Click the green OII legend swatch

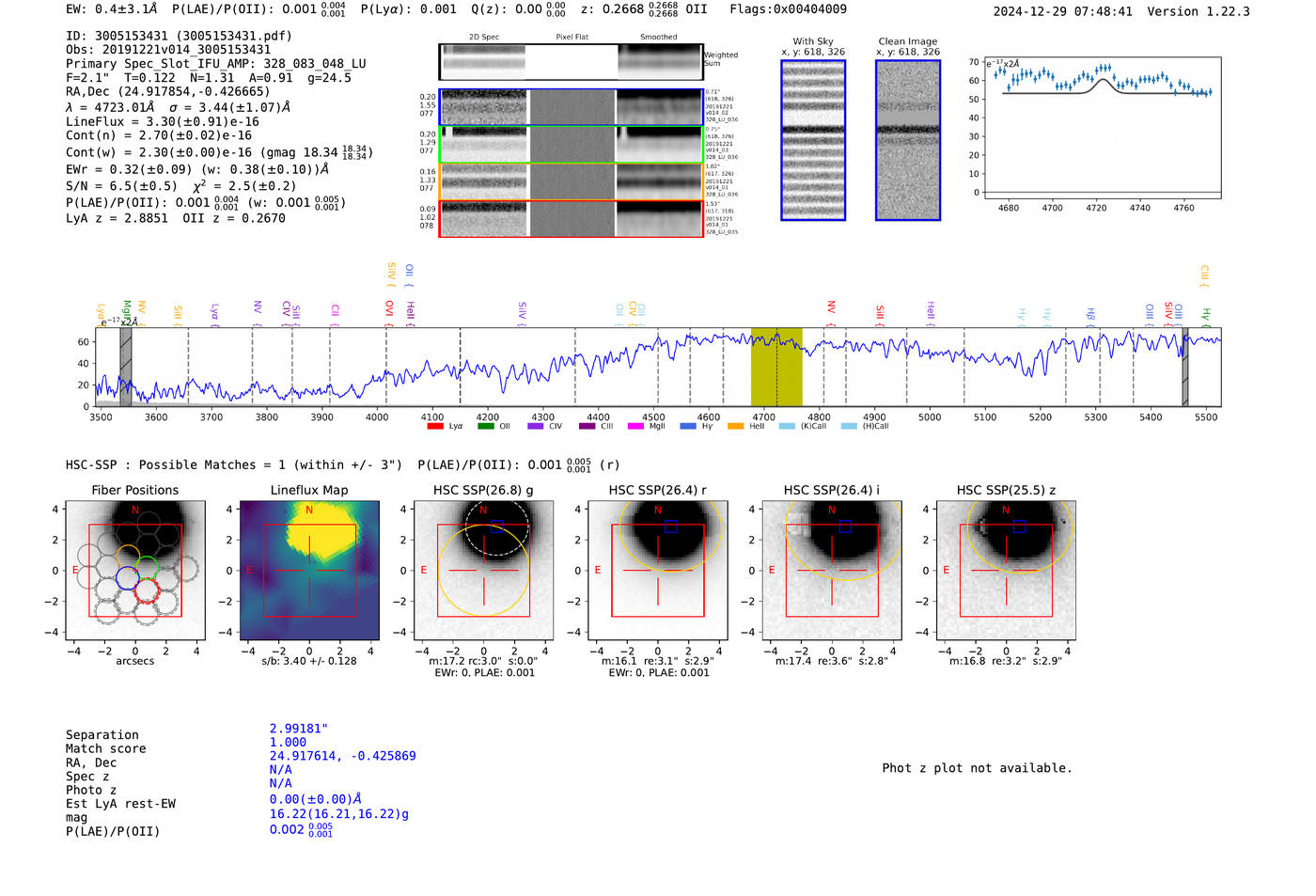(485, 426)
